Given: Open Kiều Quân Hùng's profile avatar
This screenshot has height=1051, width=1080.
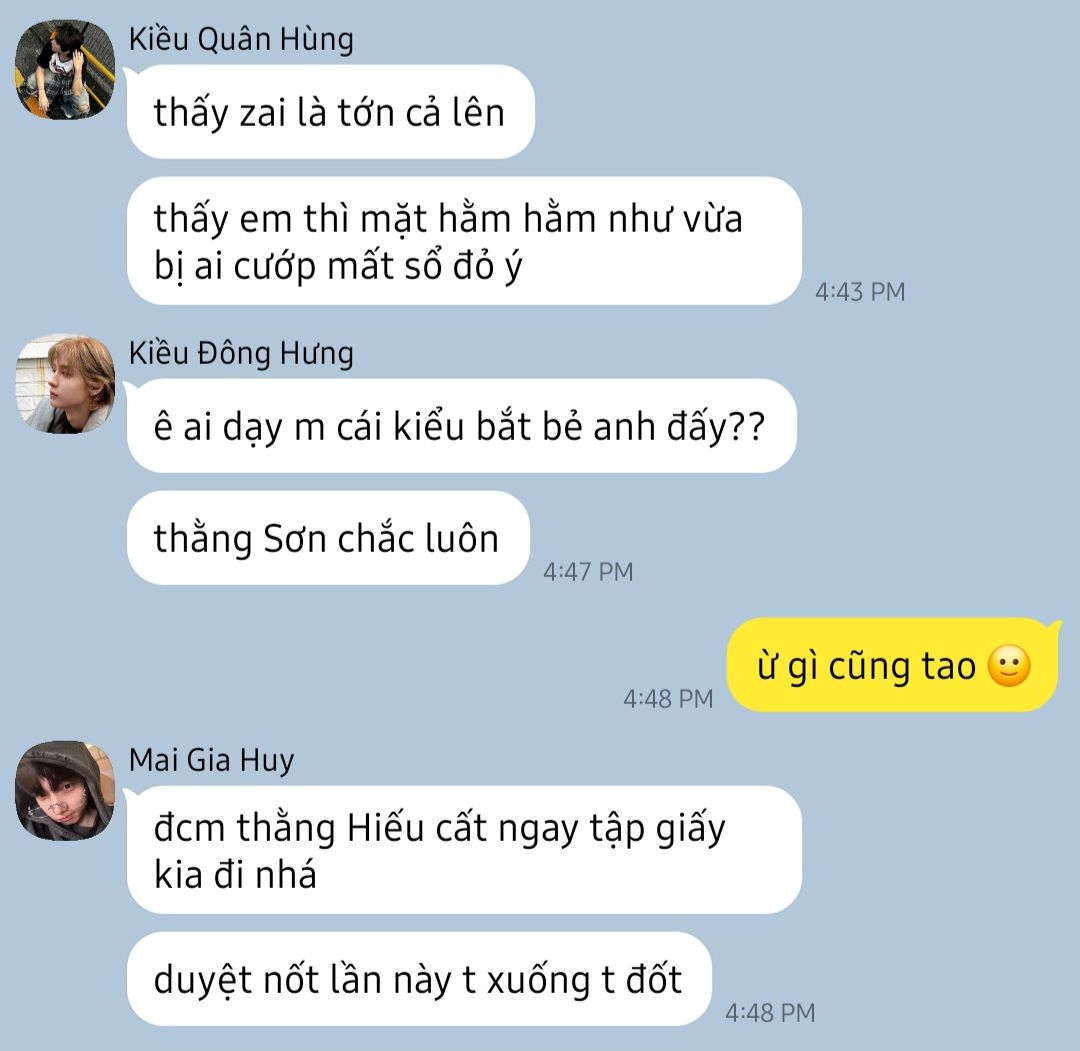Looking at the screenshot, I should (65, 70).
